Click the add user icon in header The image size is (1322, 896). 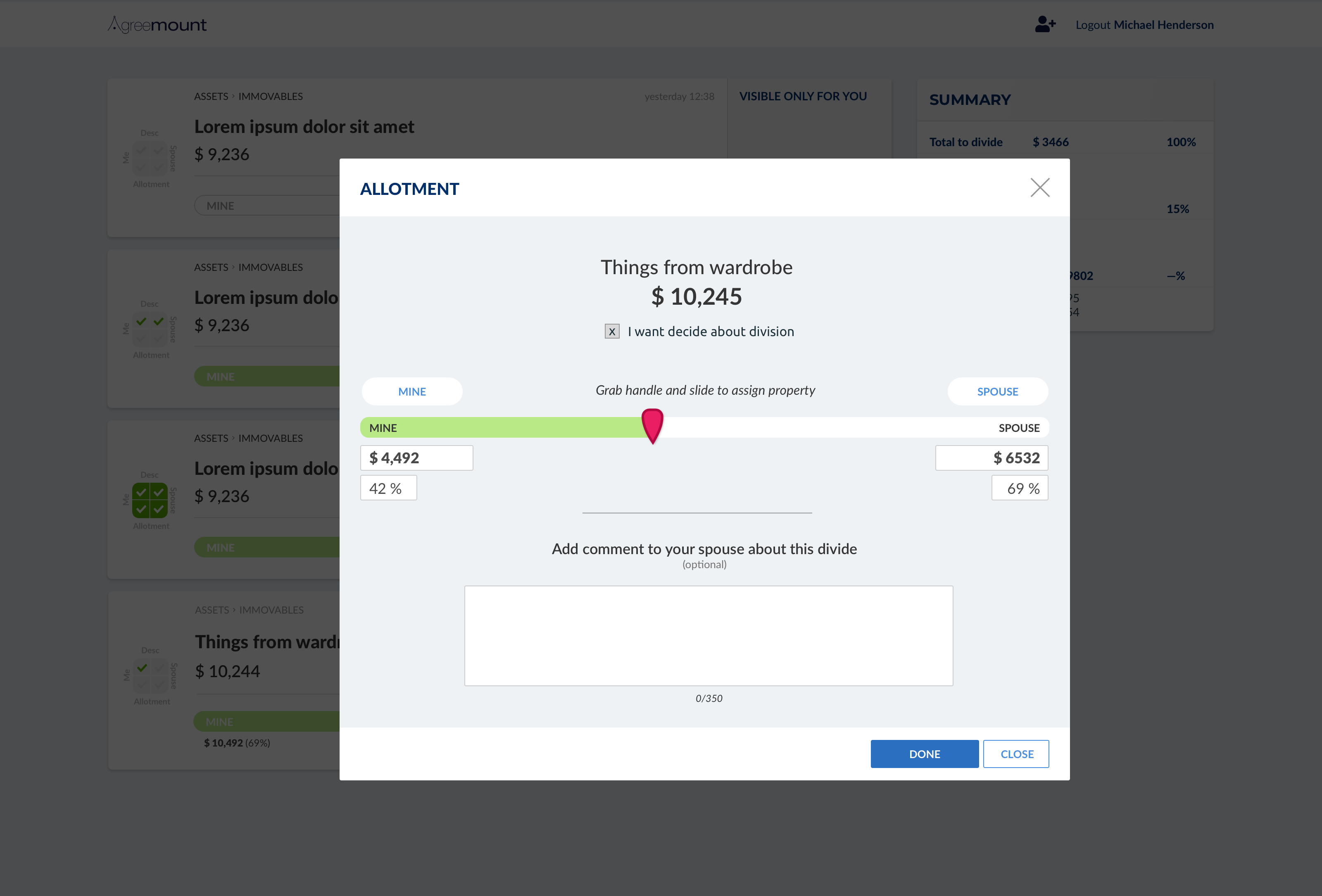click(1044, 24)
